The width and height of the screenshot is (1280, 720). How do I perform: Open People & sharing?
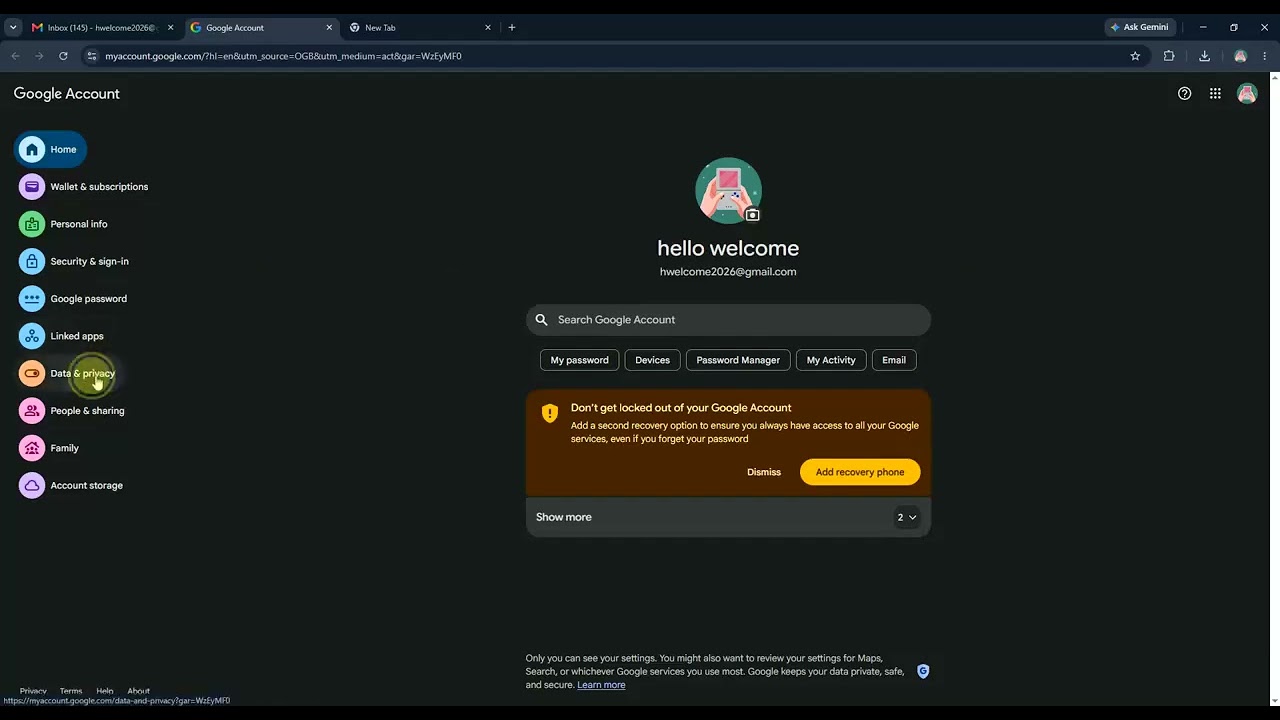[73, 411]
